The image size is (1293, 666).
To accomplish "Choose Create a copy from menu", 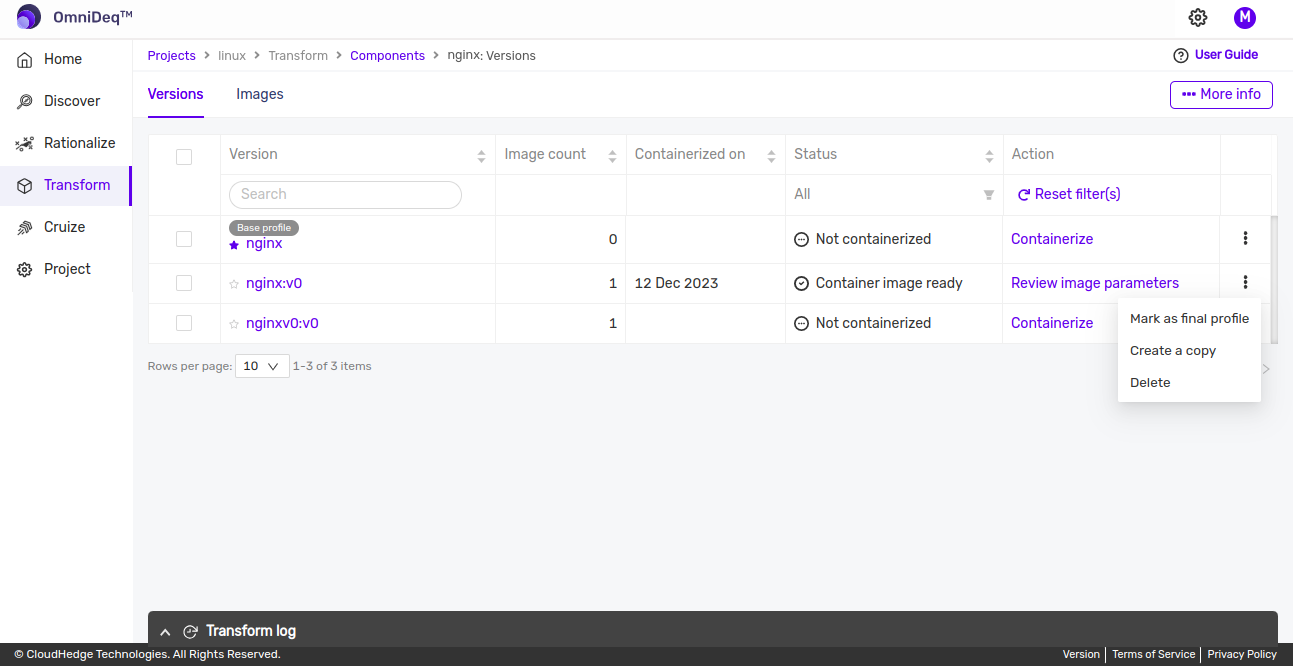I will coord(1189,350).
